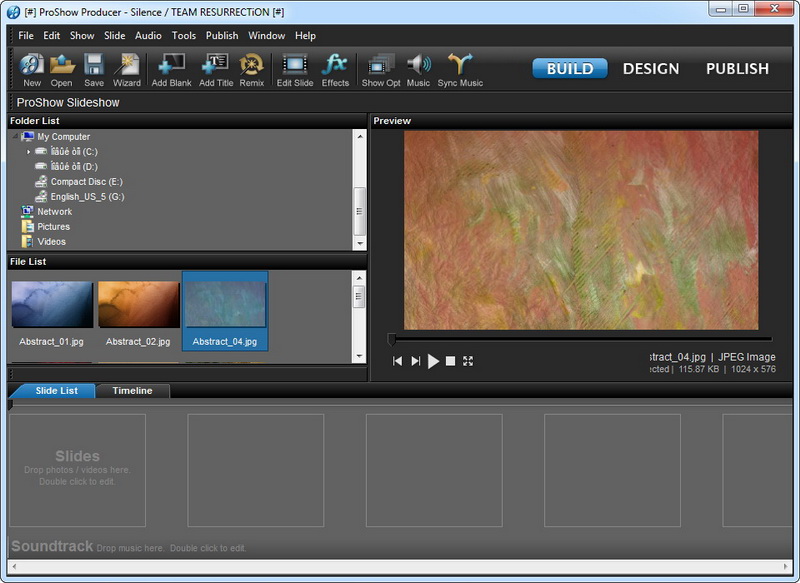Open the Edit Slide editor
Screen dimensions: 800x583
[x=293, y=63]
